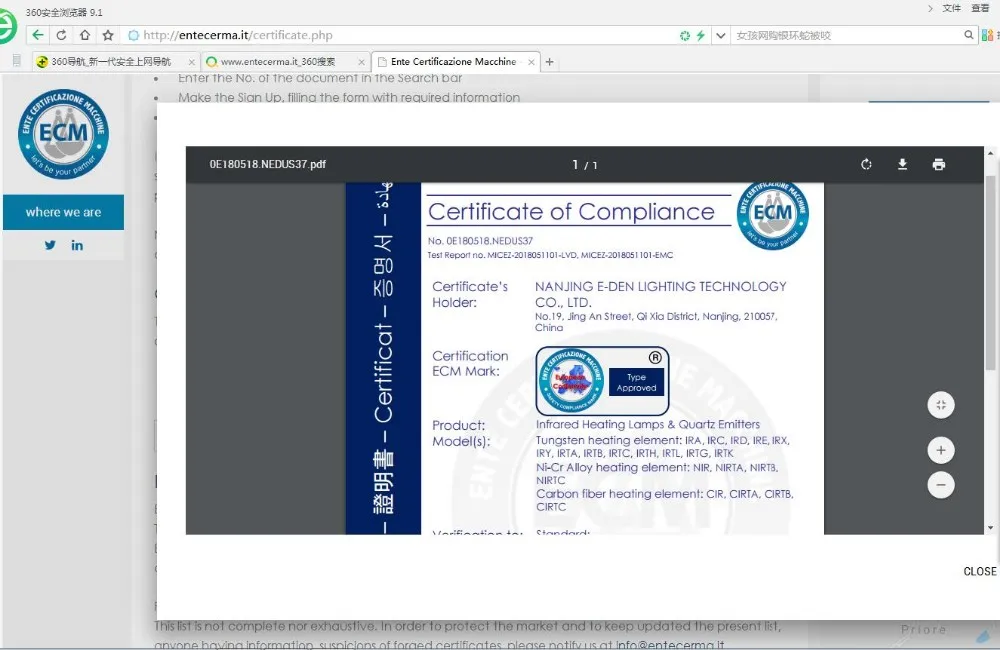
Task: Print the certificate PDF
Action: click(938, 165)
